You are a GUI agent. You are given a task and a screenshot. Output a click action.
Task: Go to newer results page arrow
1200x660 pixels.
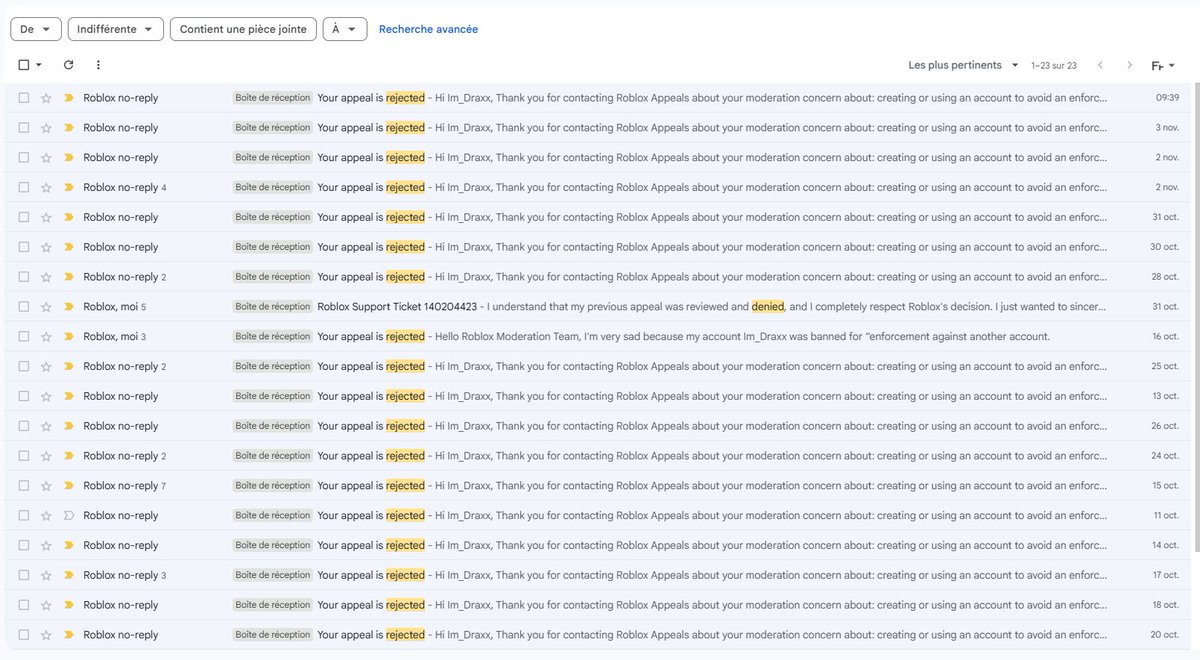[1100, 65]
